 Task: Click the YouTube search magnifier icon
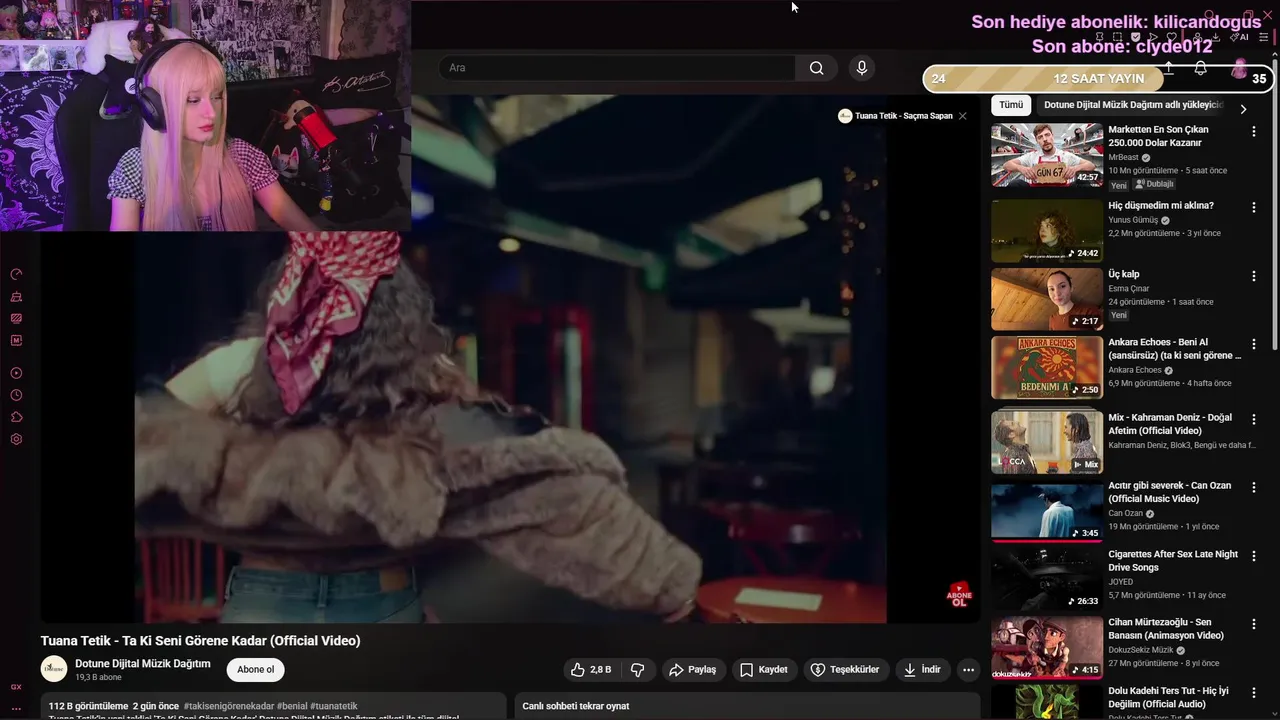817,68
